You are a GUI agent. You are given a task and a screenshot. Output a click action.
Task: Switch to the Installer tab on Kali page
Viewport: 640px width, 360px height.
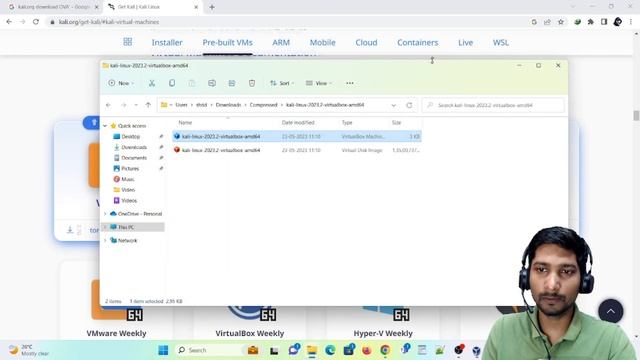[167, 42]
